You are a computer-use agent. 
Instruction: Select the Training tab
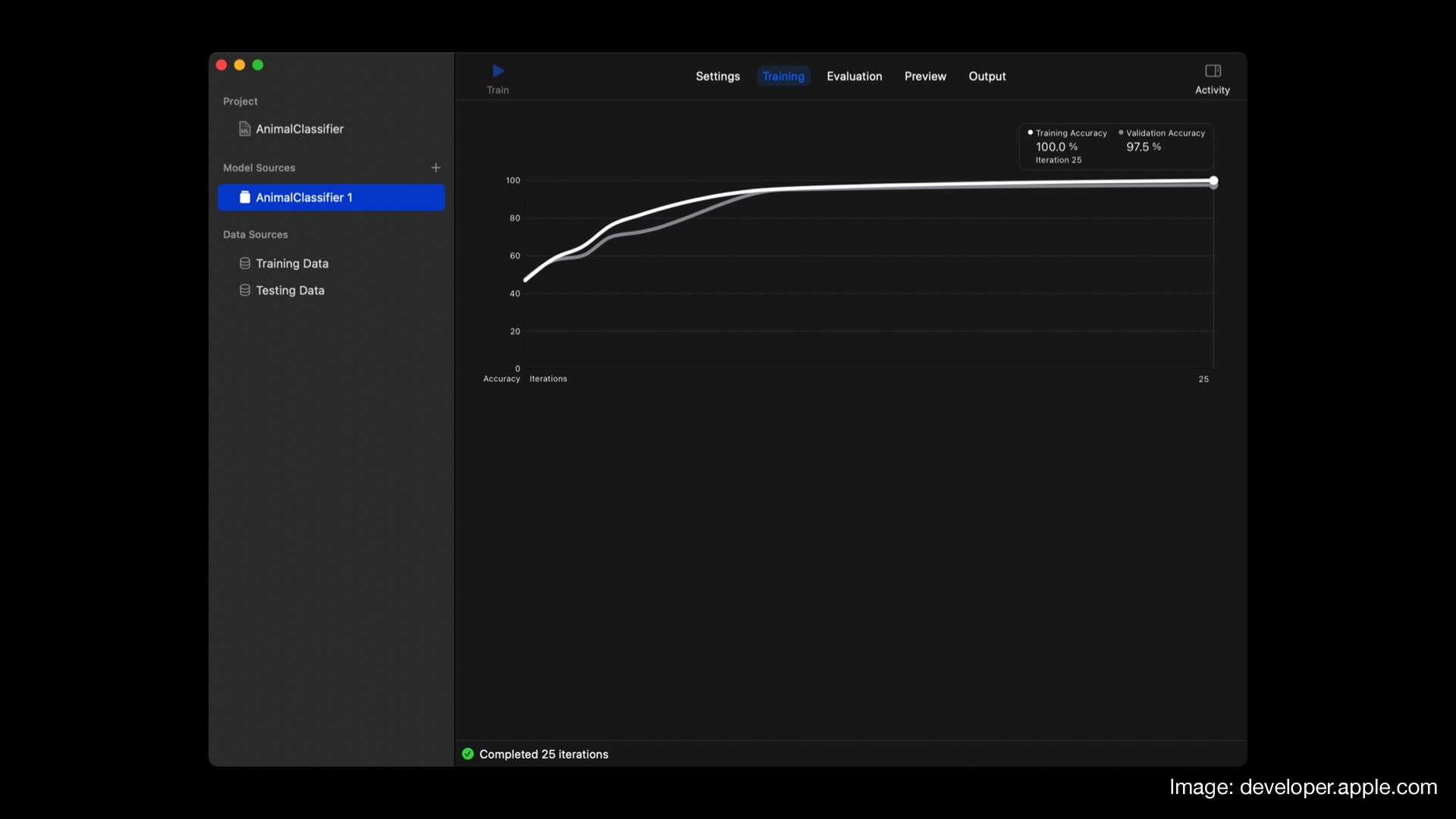point(783,77)
